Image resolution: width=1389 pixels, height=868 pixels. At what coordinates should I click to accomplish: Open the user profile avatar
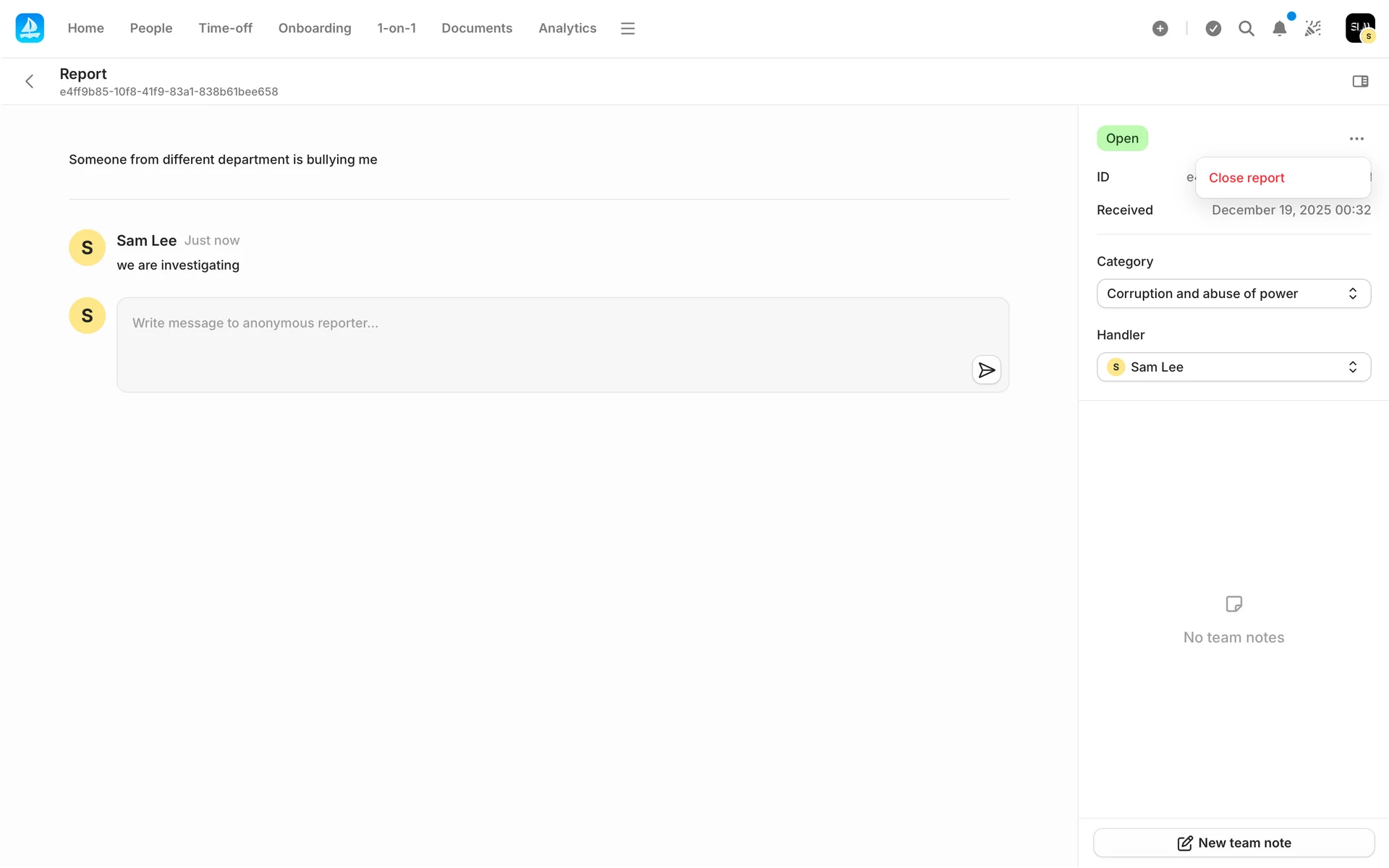pyautogui.click(x=1359, y=28)
